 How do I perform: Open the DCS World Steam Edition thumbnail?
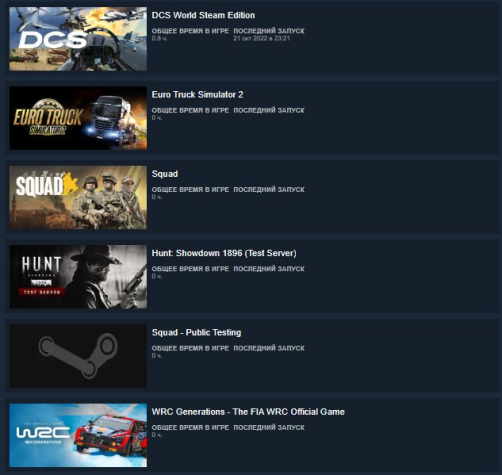[x=78, y=39]
